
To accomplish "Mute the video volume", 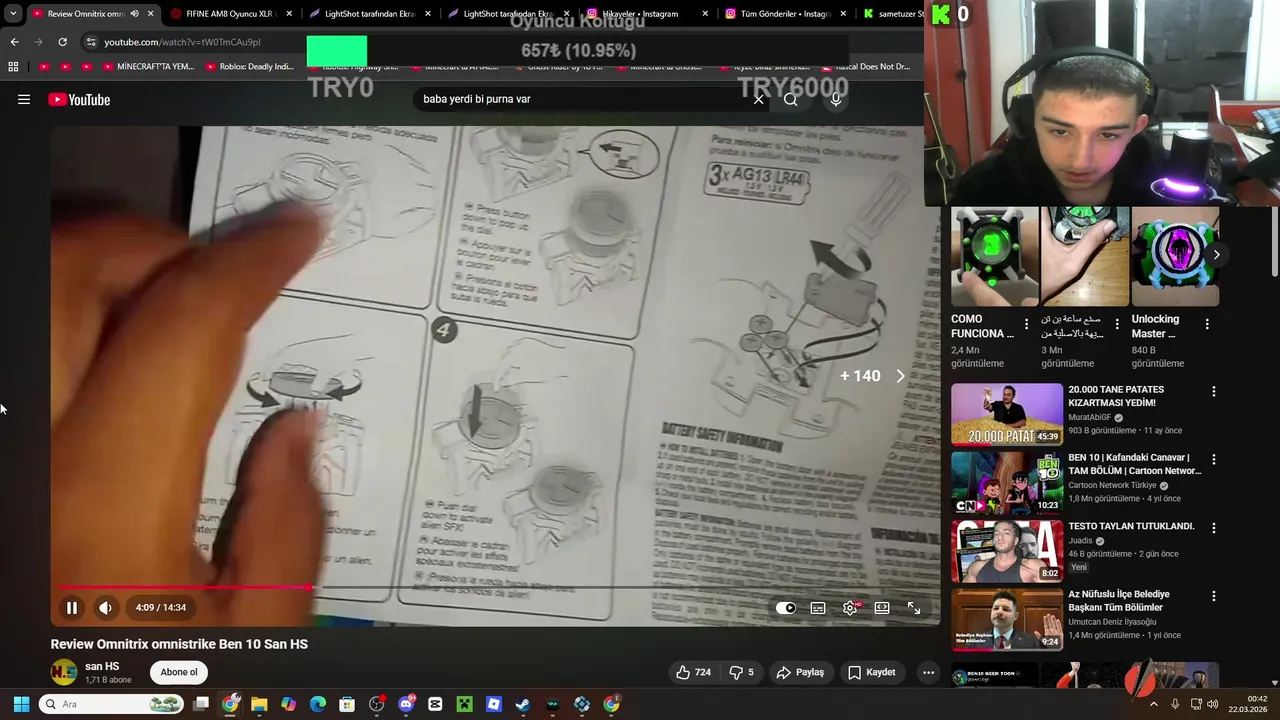I will pos(105,607).
